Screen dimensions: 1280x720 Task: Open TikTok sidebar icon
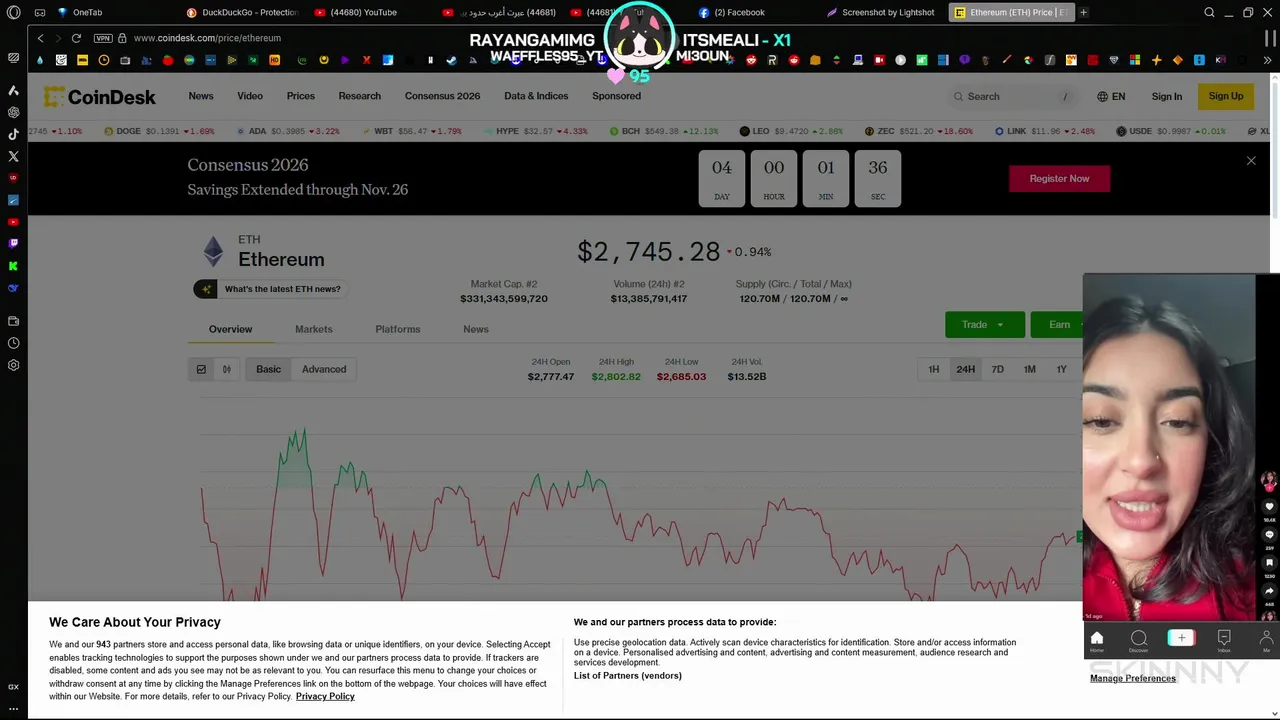tap(13, 134)
